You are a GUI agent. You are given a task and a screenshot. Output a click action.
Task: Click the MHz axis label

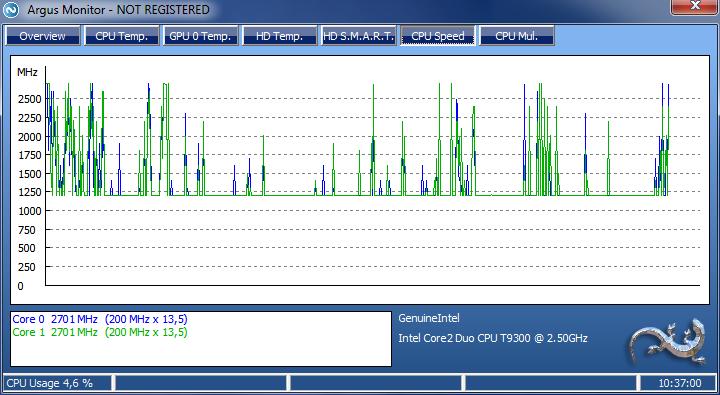(27, 72)
